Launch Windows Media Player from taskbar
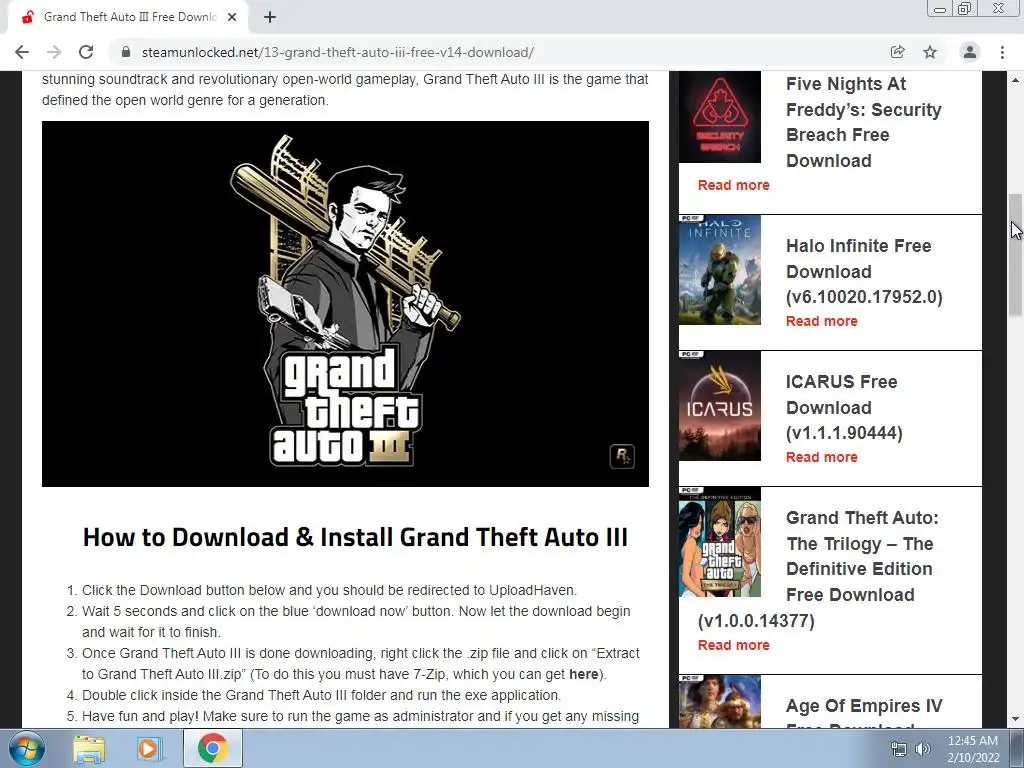1024x768 pixels. click(x=149, y=748)
